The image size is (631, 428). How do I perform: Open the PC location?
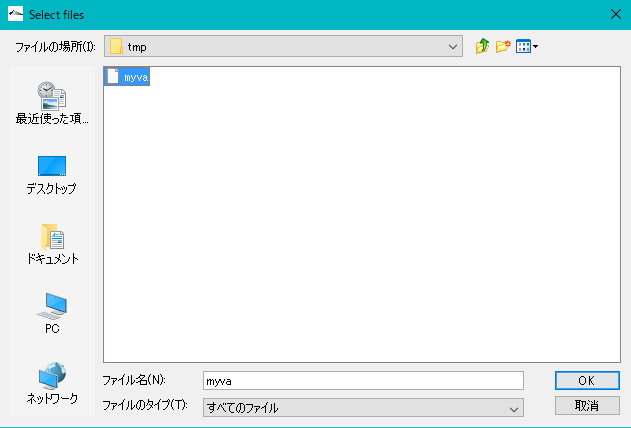coord(52,313)
